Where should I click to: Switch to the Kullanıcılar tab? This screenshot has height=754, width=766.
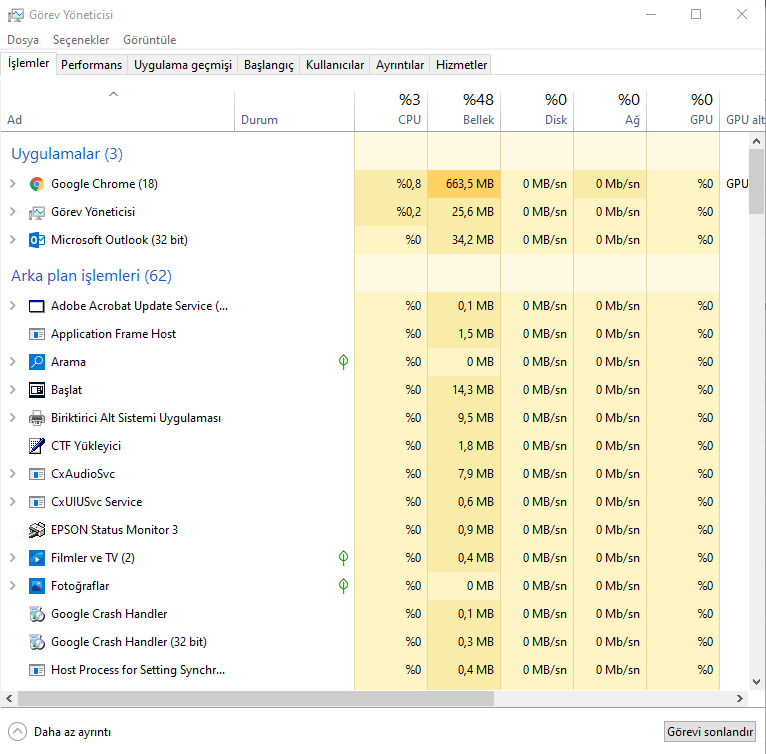[x=335, y=65]
